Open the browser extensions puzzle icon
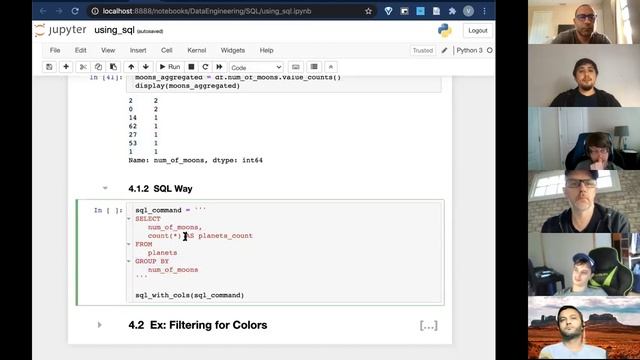This screenshot has height=360, width=640. pos(452,11)
